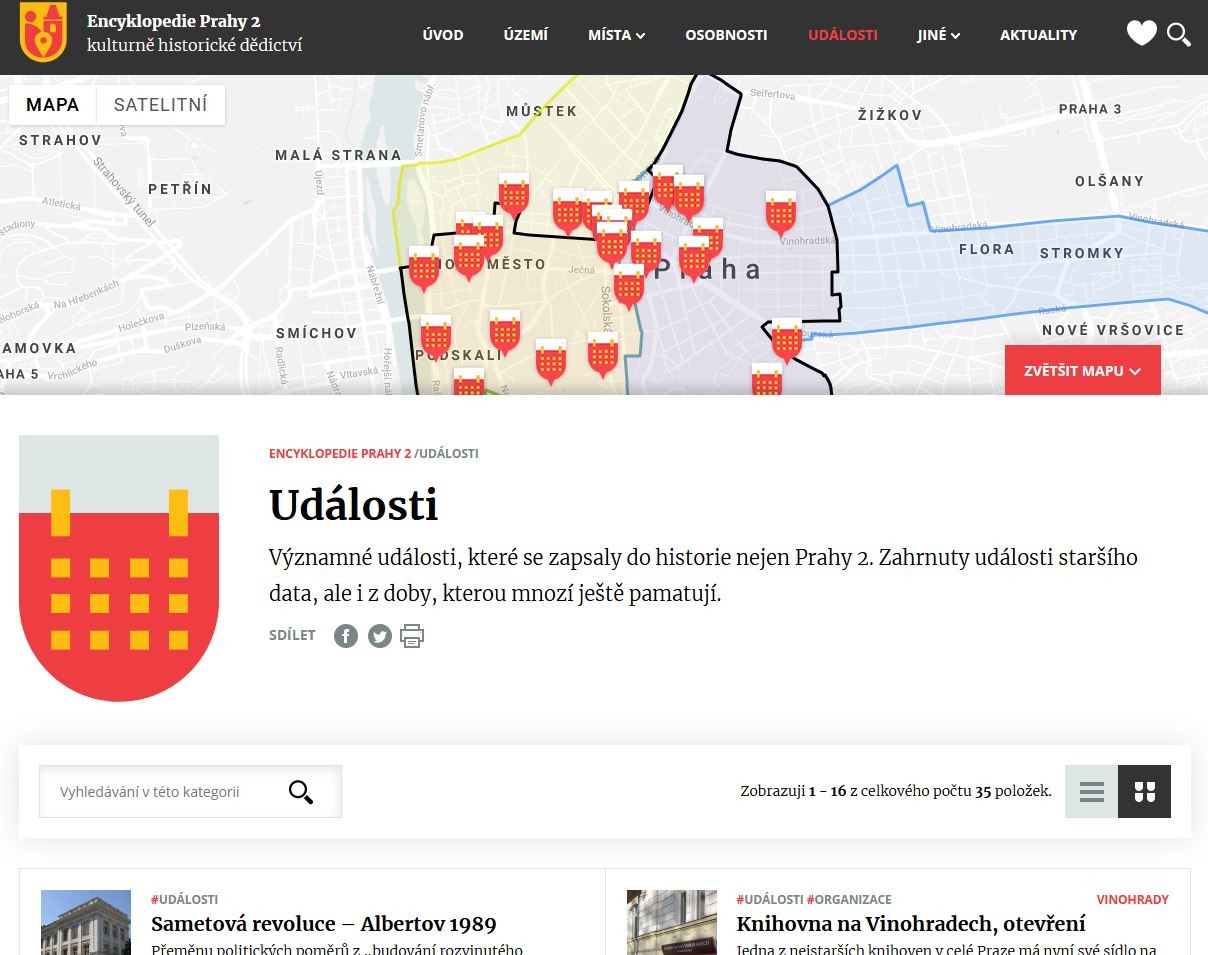Switch map to Mapa view
Viewport: 1208px width, 955px height.
(x=52, y=105)
